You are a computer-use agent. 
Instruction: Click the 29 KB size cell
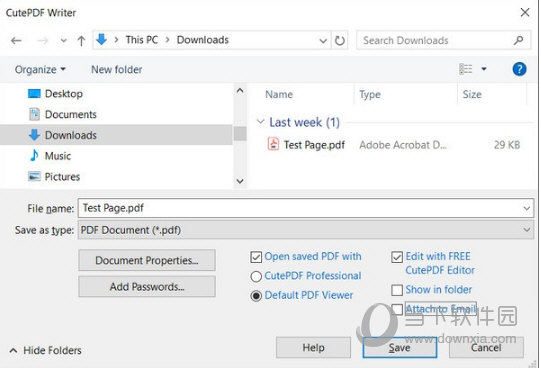(506, 145)
